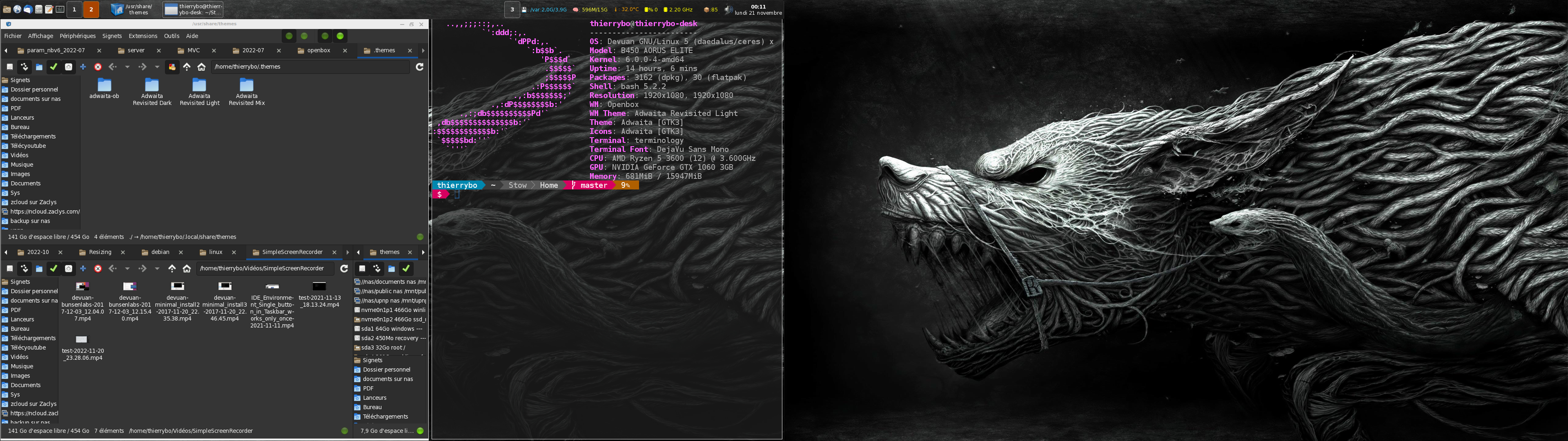
Task: Switch to the openbox tab
Action: point(318,51)
